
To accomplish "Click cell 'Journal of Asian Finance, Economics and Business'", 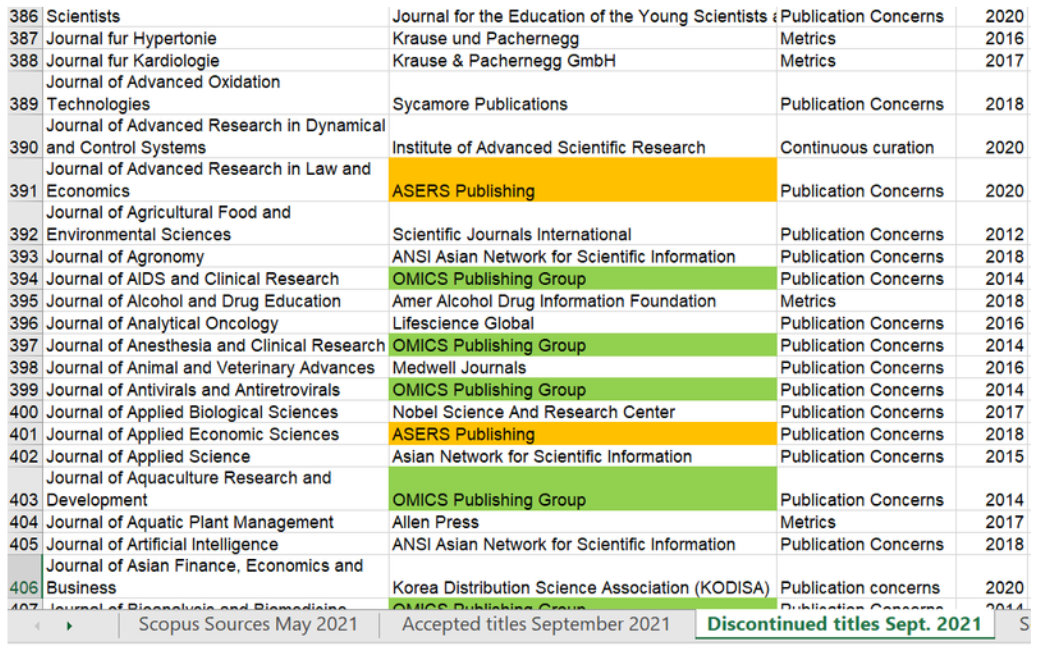I will tap(216, 577).
